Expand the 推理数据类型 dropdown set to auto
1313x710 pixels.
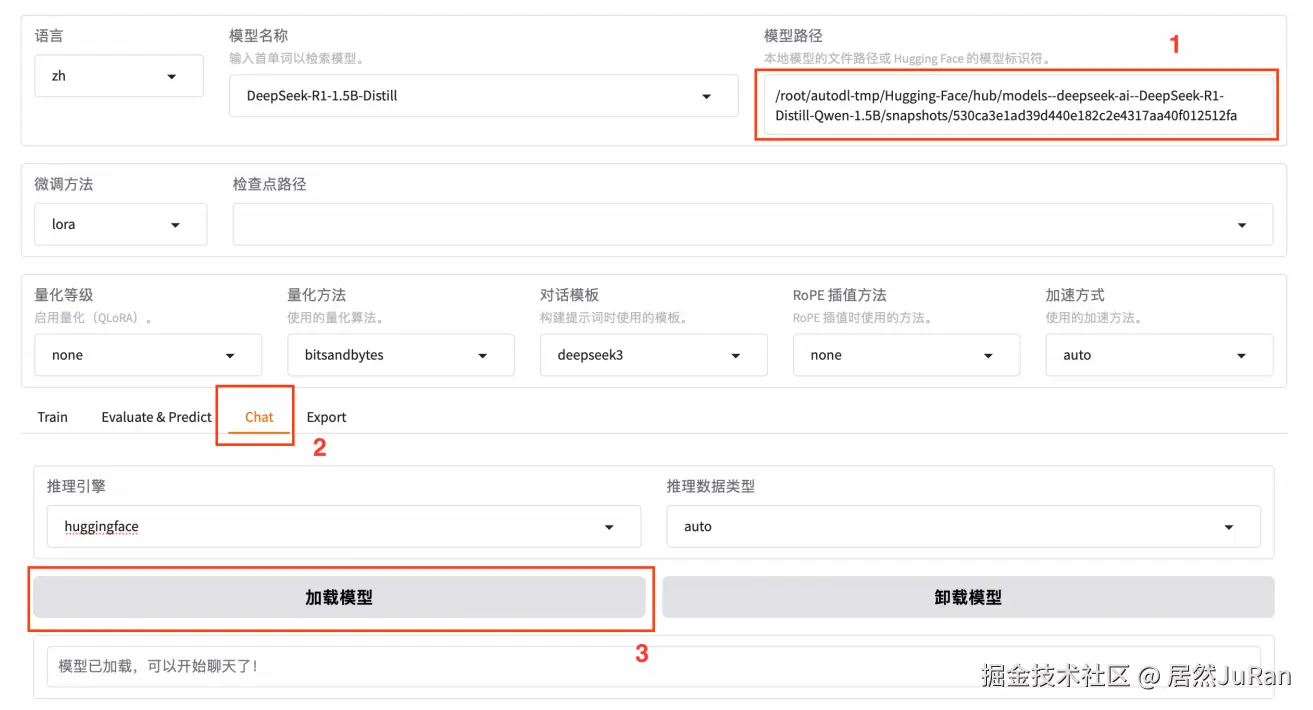click(964, 526)
